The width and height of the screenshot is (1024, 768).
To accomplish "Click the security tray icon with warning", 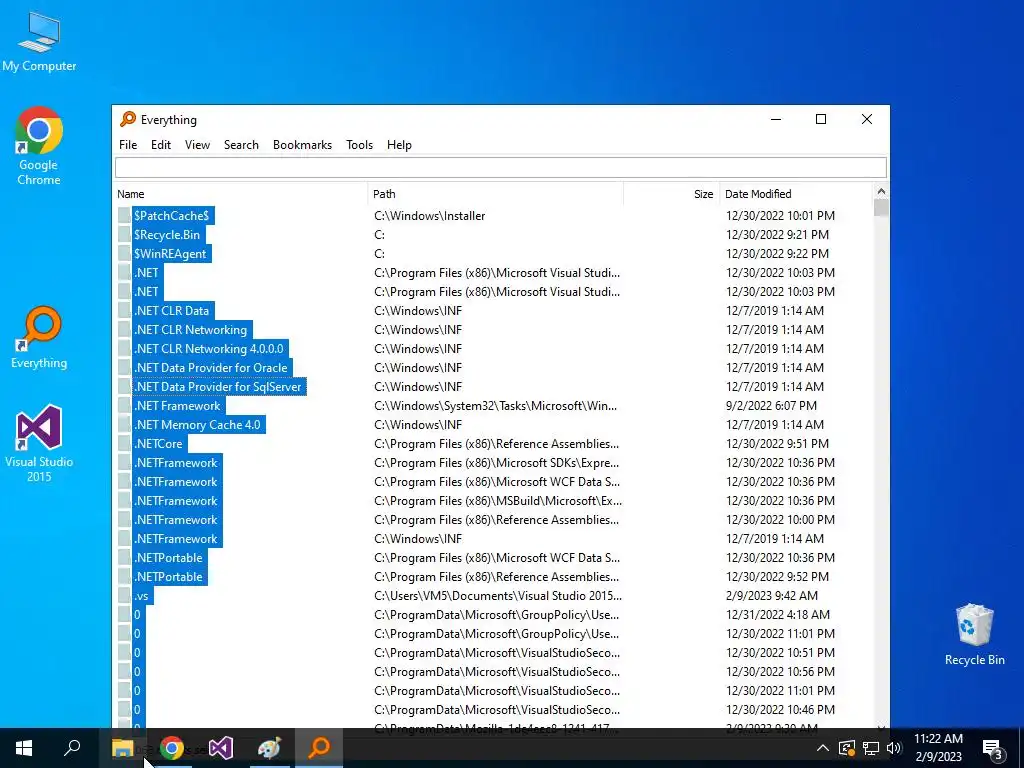I will 847,748.
